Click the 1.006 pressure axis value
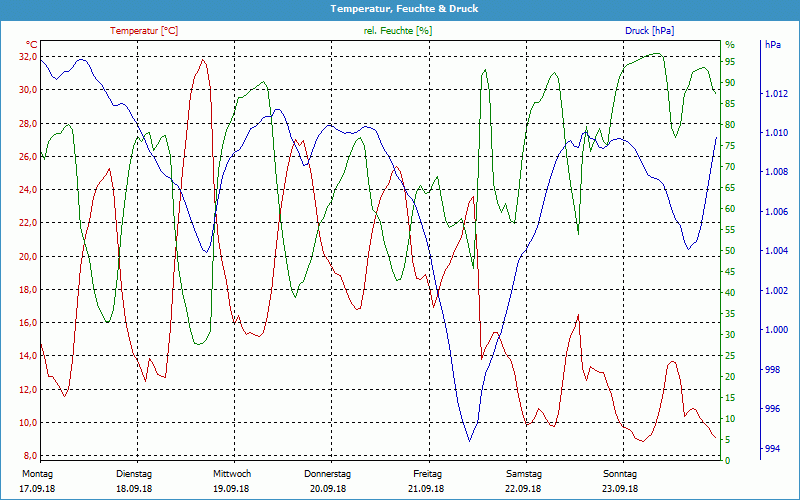The image size is (800, 500). click(x=776, y=212)
